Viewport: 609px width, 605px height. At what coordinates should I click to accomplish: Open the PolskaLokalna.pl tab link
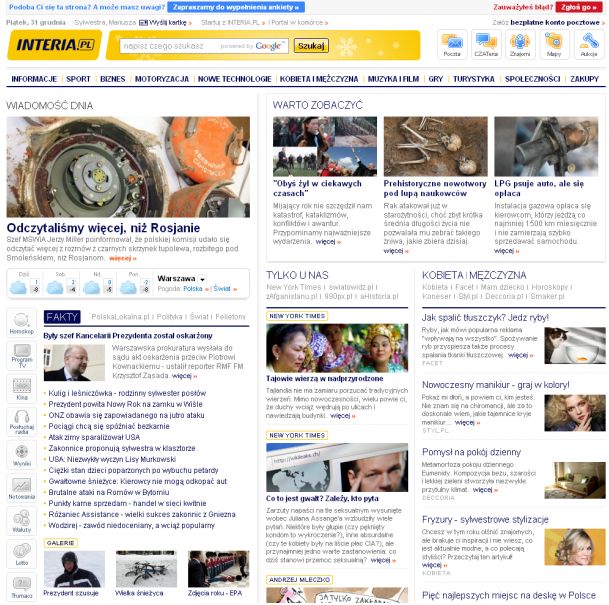(x=120, y=317)
